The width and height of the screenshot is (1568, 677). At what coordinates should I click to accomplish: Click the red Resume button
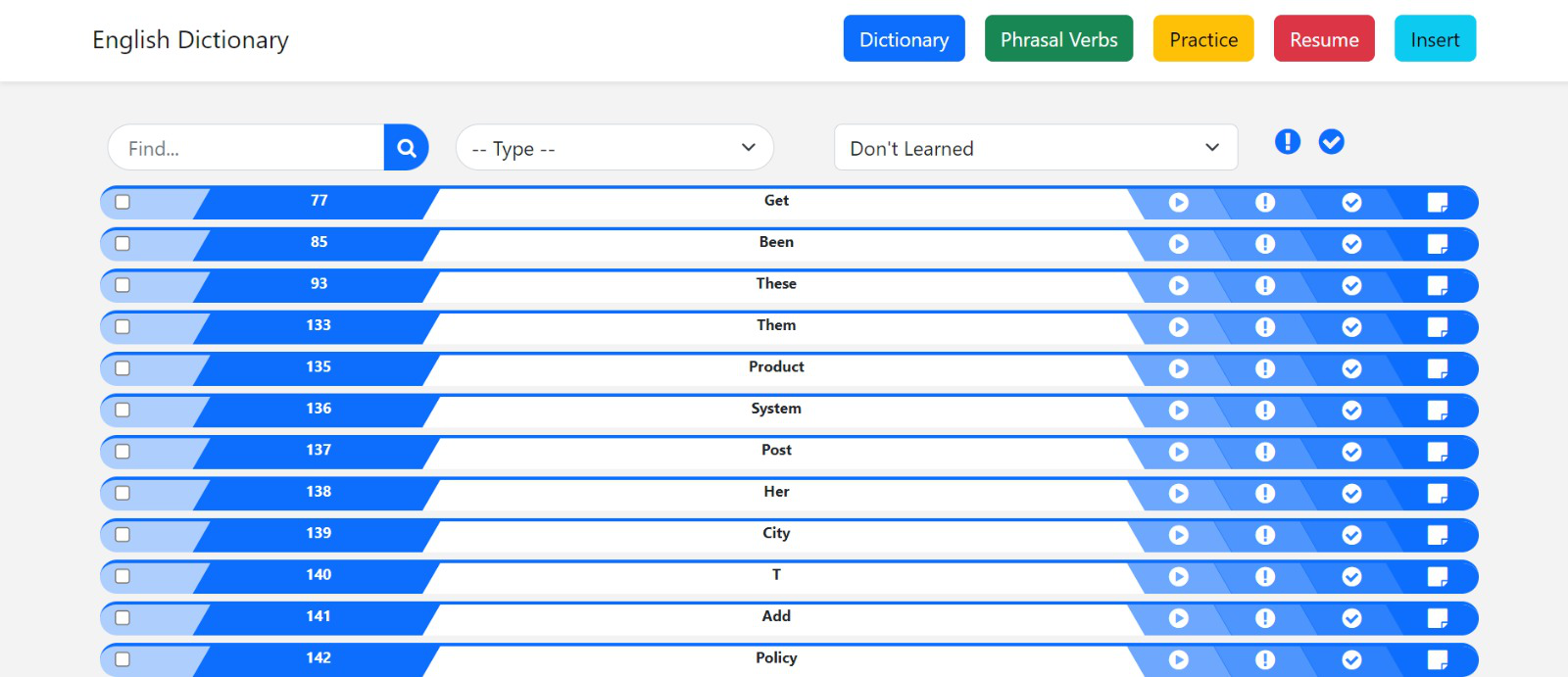[1323, 39]
